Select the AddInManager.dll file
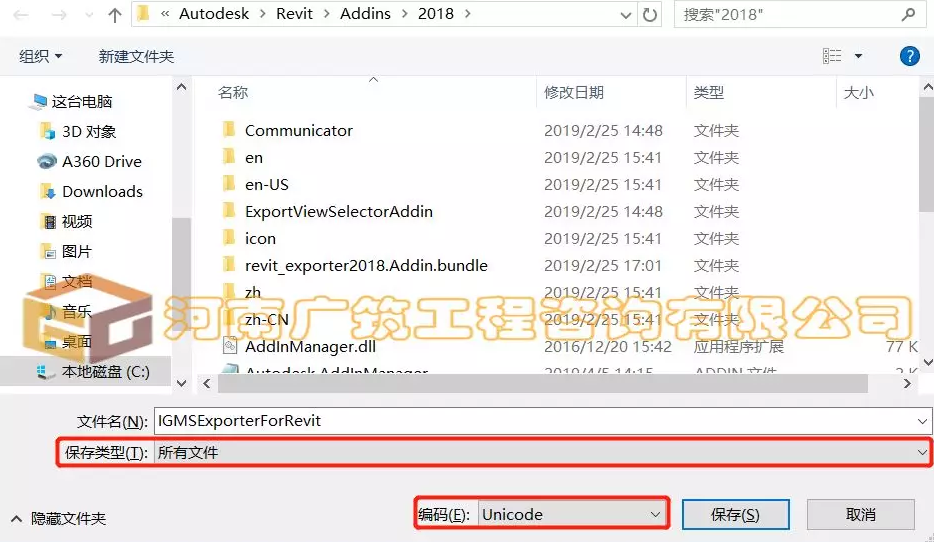Viewport: 934px width, 542px height. coord(310,346)
